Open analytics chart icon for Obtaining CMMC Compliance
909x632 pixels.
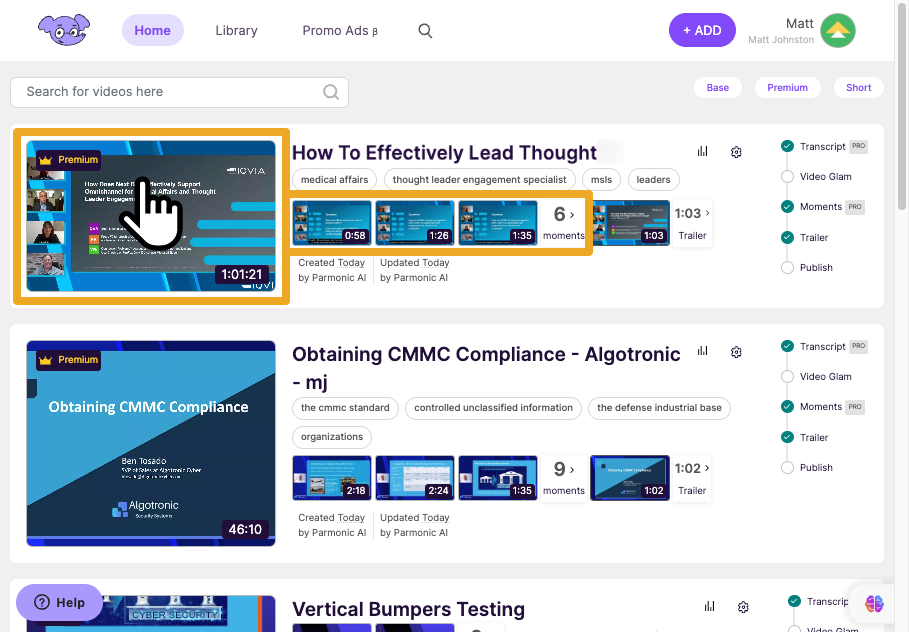point(703,351)
